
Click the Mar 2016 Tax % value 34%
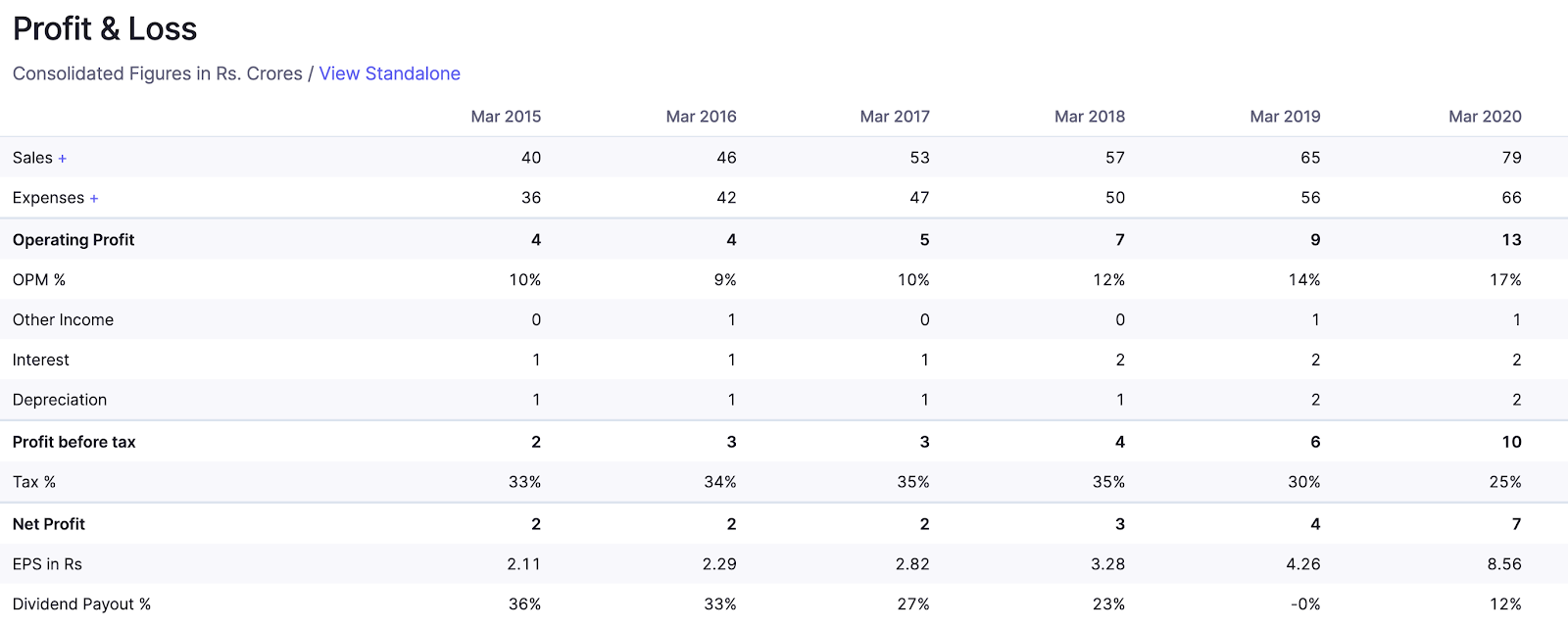click(x=719, y=482)
